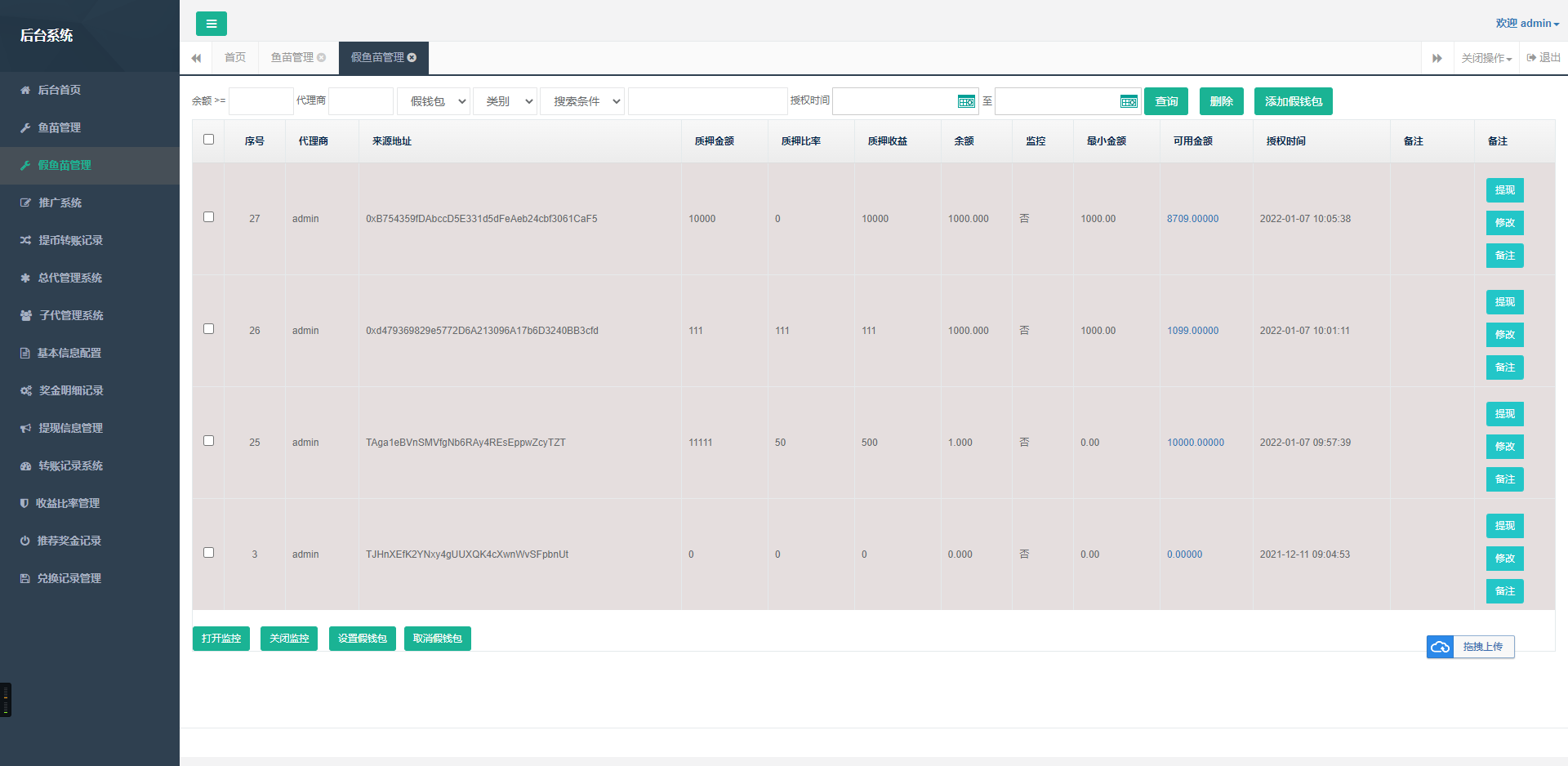This screenshot has height=766, width=1568.
Task: Open the 欢迎 admin user dropdown
Action: tap(1527, 23)
